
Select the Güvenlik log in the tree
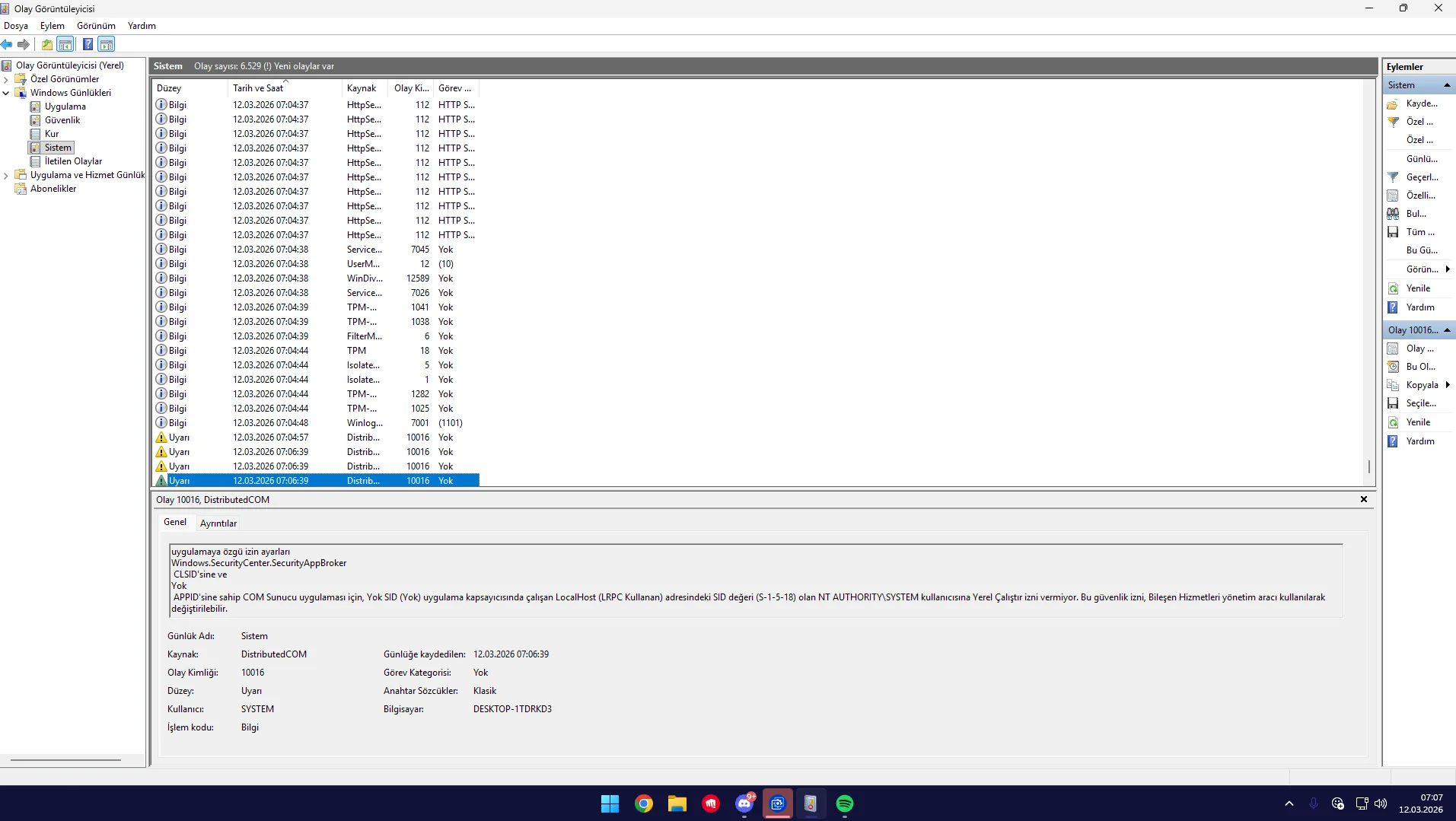[62, 120]
